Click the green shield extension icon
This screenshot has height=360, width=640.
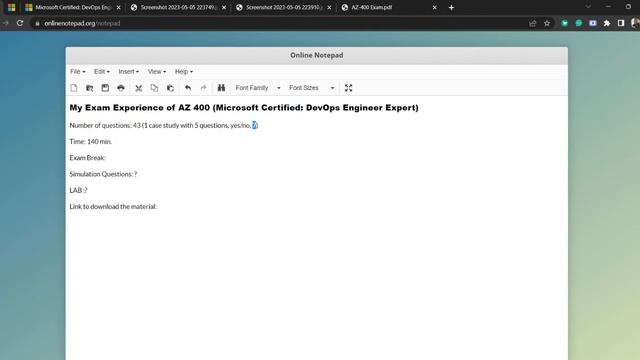[x=564, y=23]
